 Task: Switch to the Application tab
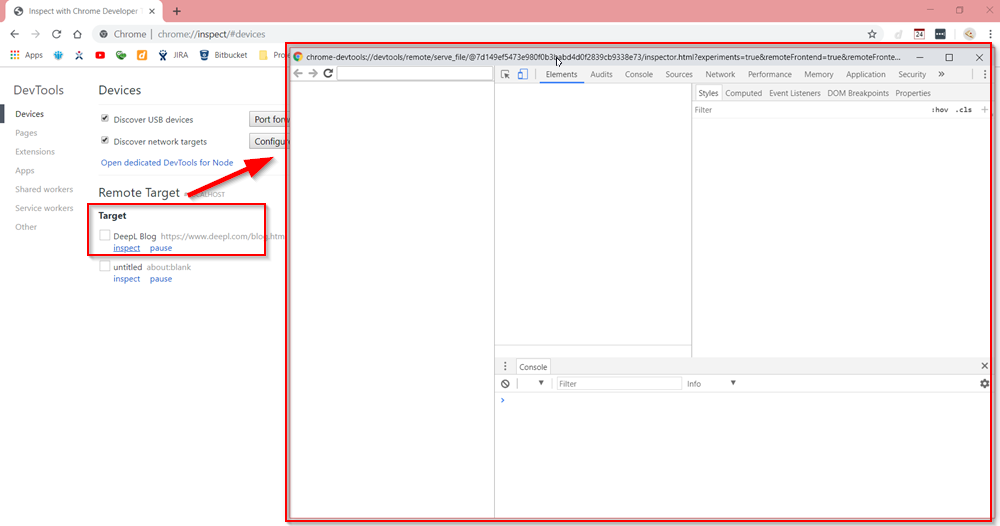click(865, 75)
